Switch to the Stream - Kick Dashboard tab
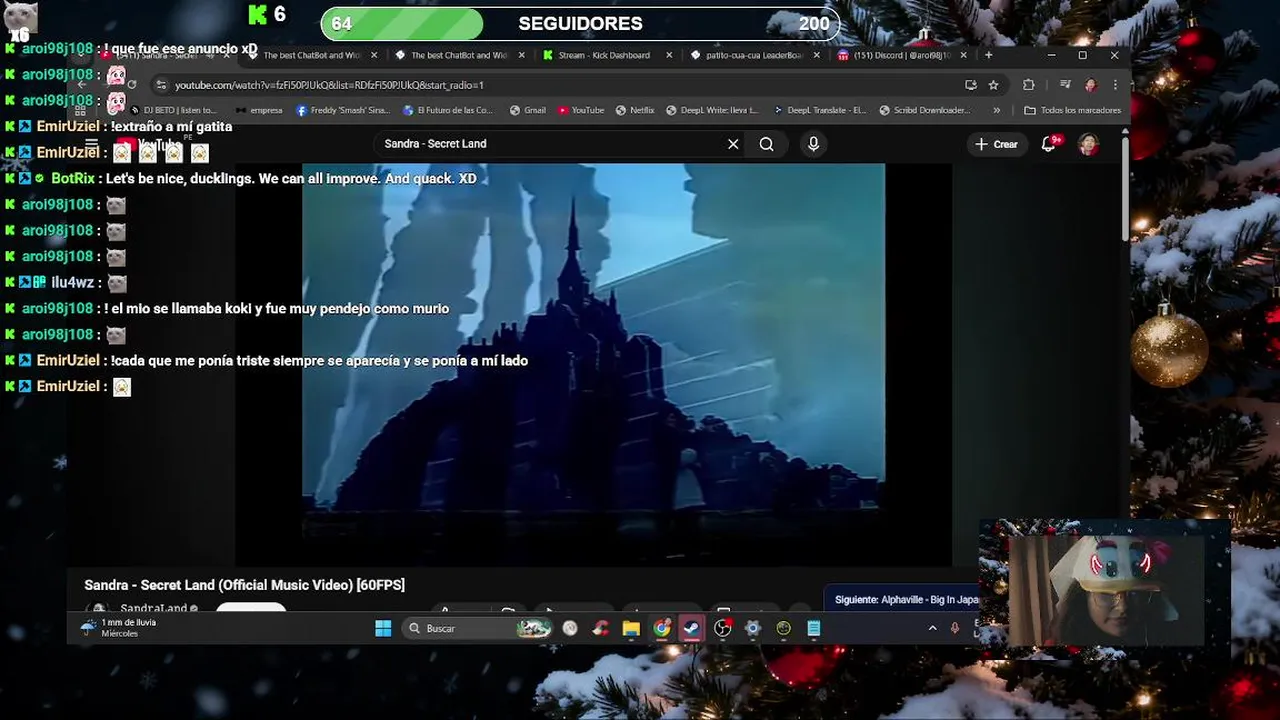The height and width of the screenshot is (720, 1280). (603, 56)
